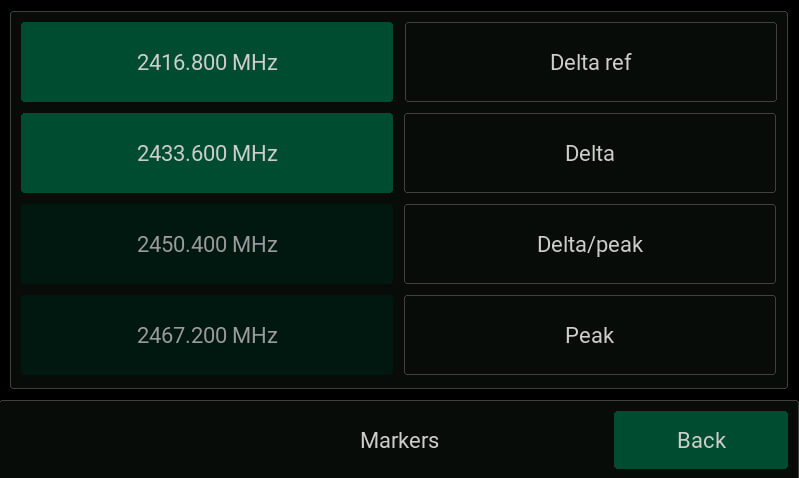Enable the 2450.400 MHz marker

(207, 244)
